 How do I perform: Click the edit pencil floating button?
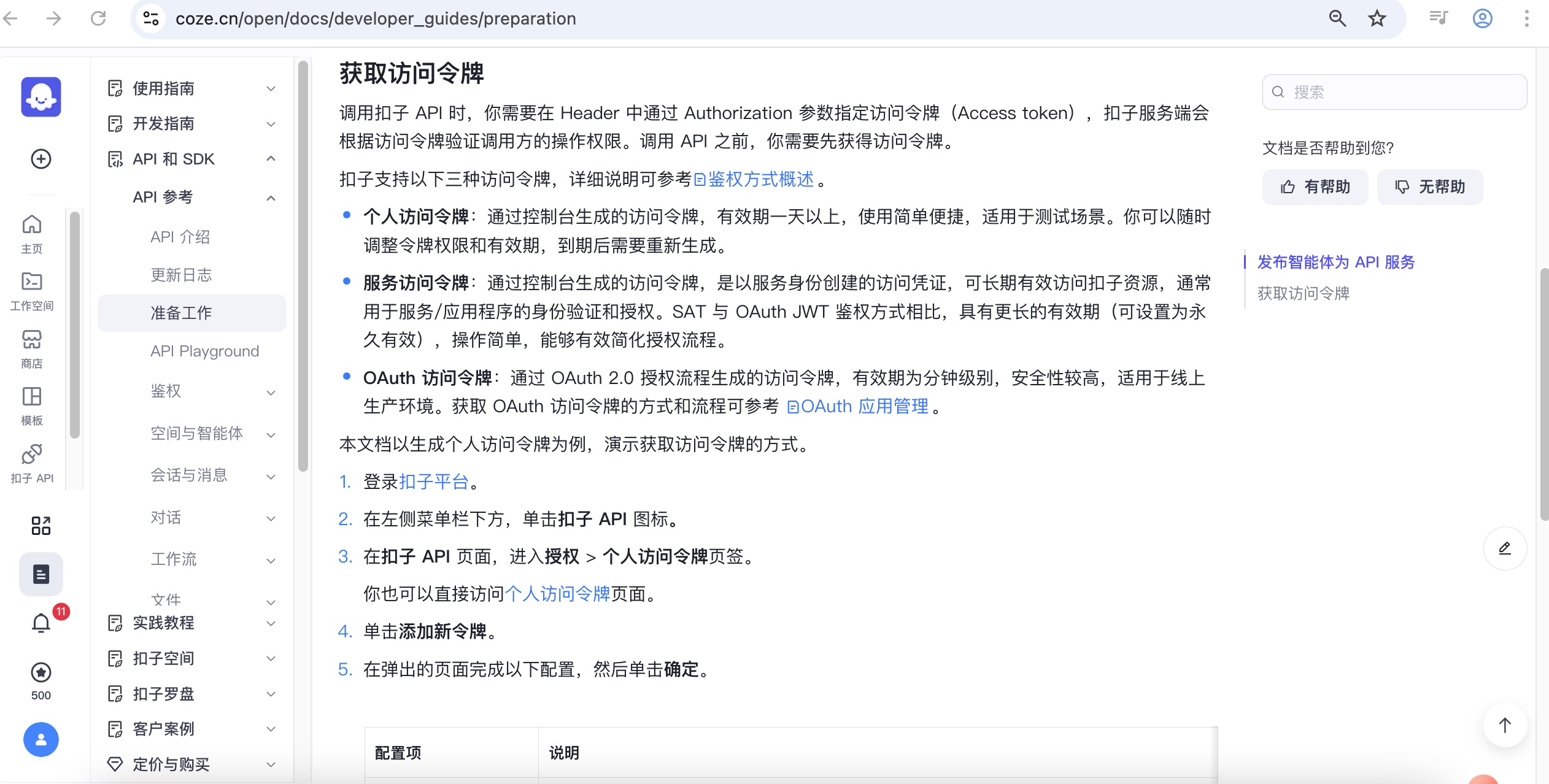coord(1505,548)
